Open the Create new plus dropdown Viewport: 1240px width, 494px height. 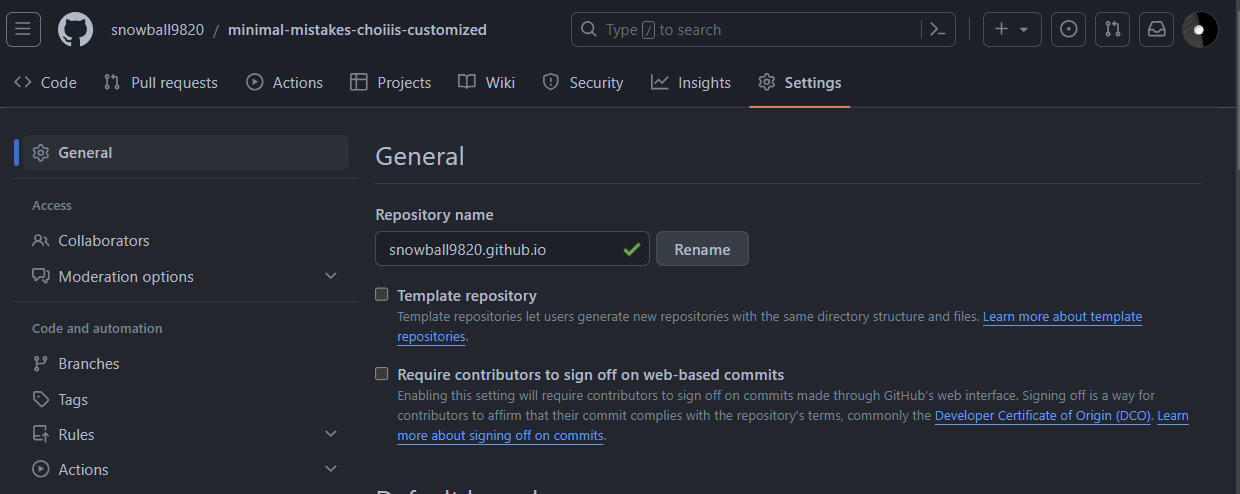(x=1012, y=29)
